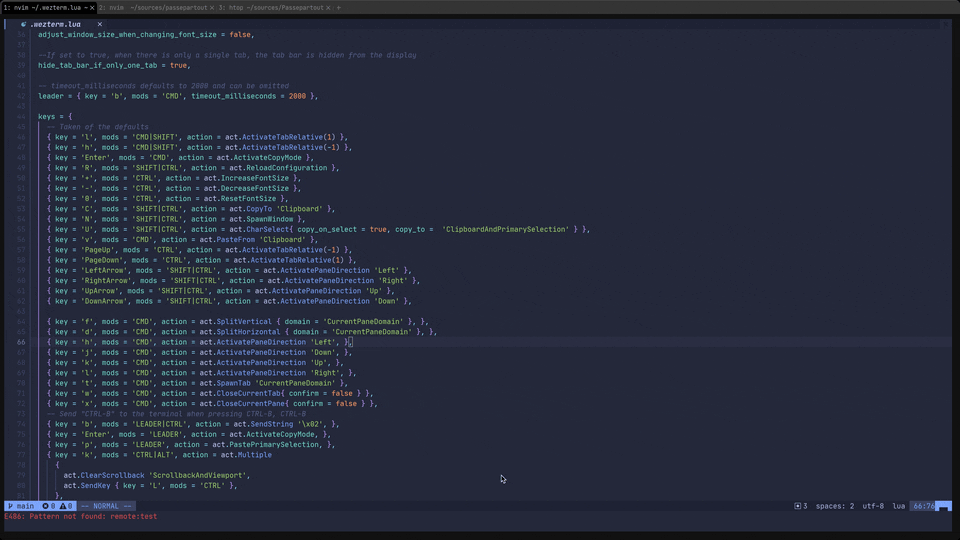The height and width of the screenshot is (540, 960).
Task: Click the buffer count icon in statusline
Action: [800, 506]
